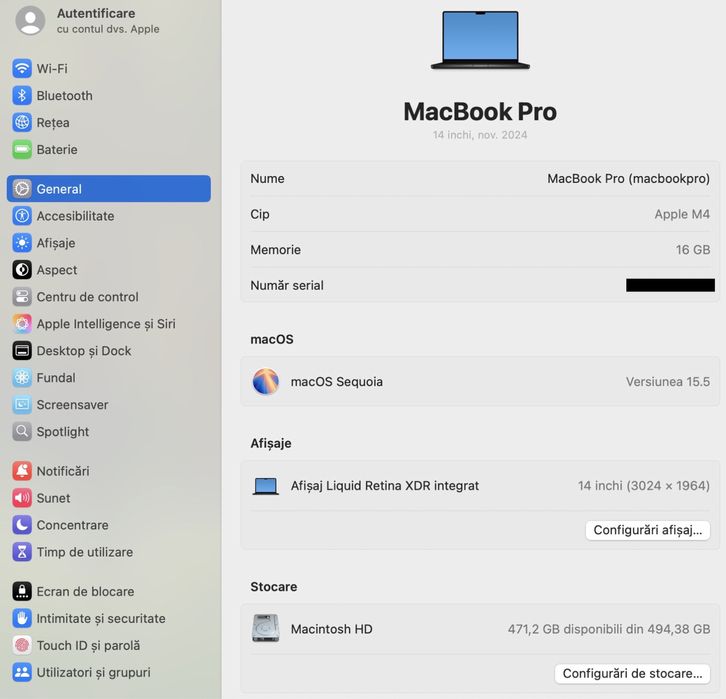Click the MacBook Pro title heading
Viewport: 726px width, 699px height.
(480, 112)
